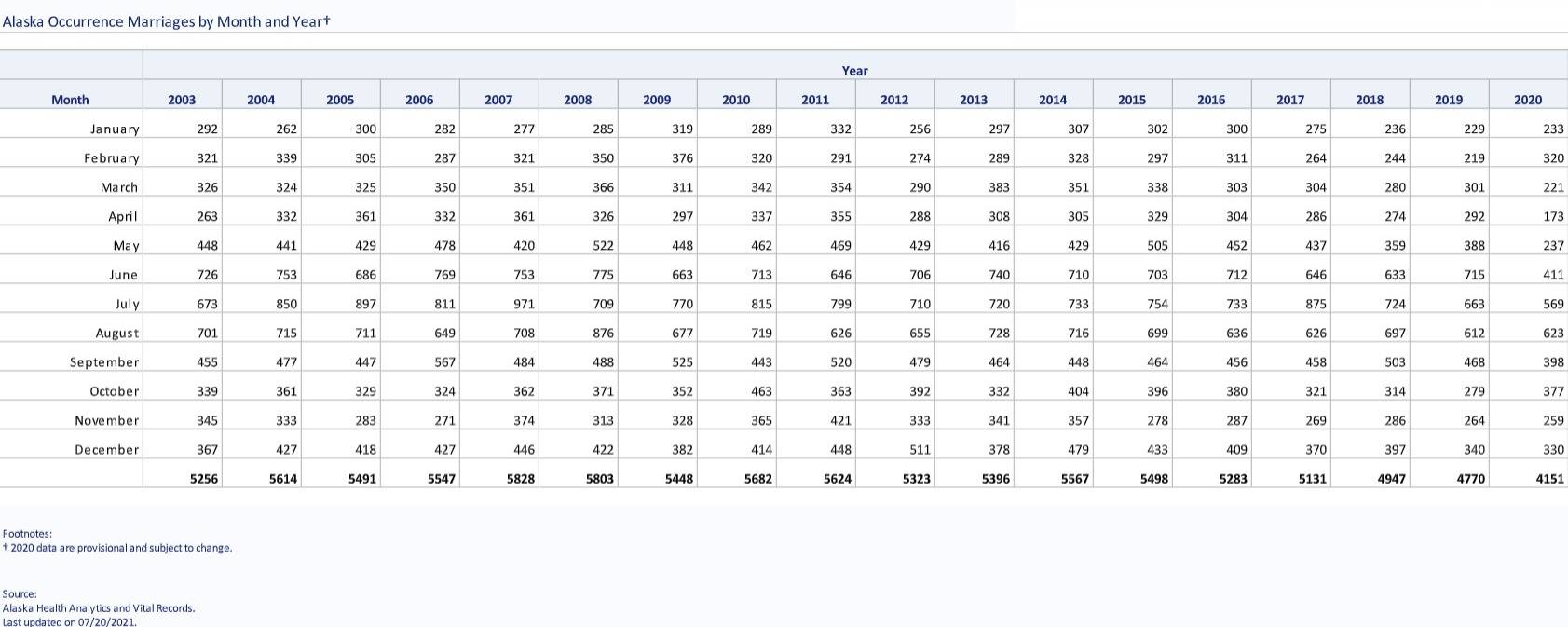Select the Alaska Health Analytics source text
The height and width of the screenshot is (627, 1568).
99,608
